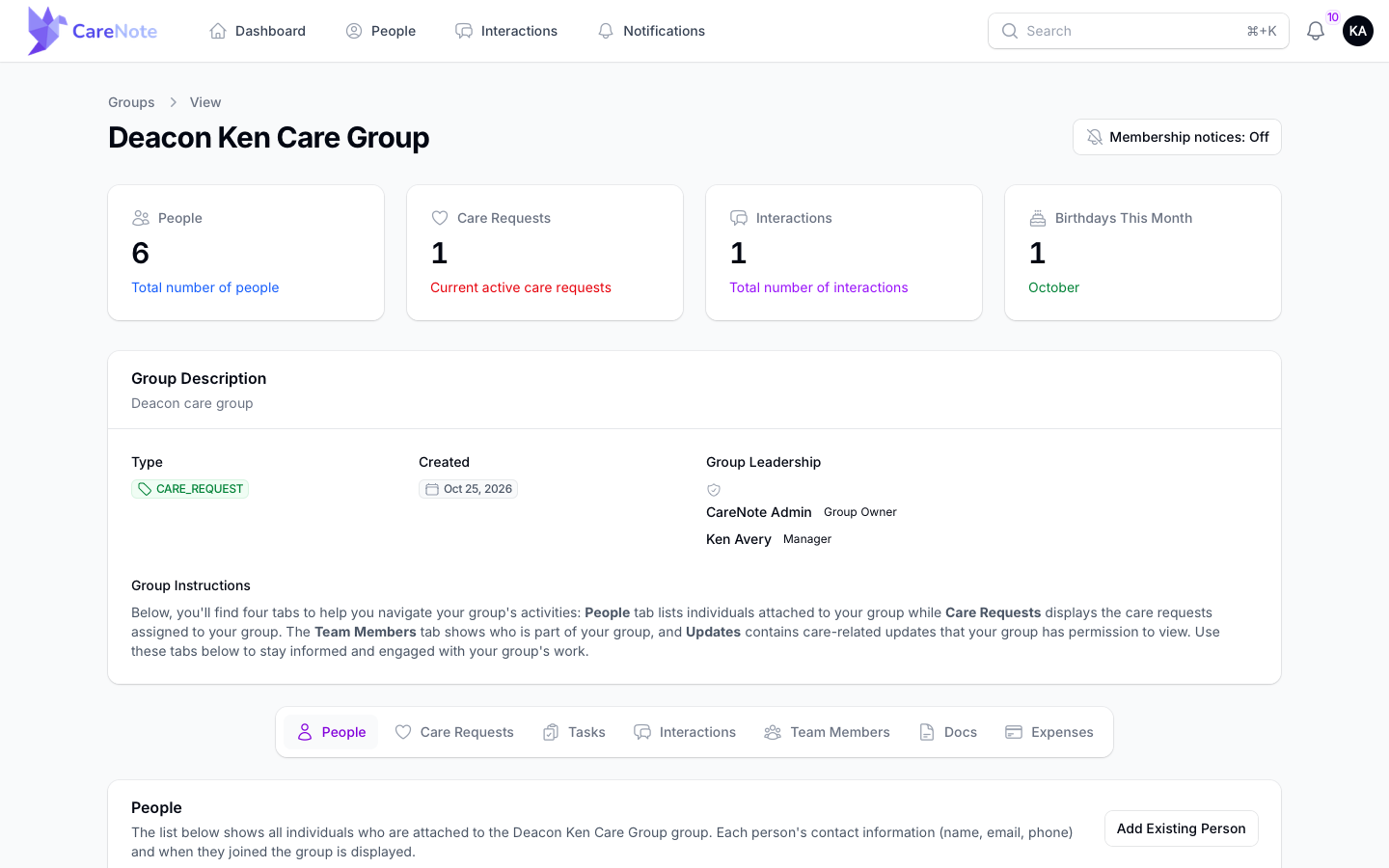Open the Docs tab

pyautogui.click(x=948, y=732)
